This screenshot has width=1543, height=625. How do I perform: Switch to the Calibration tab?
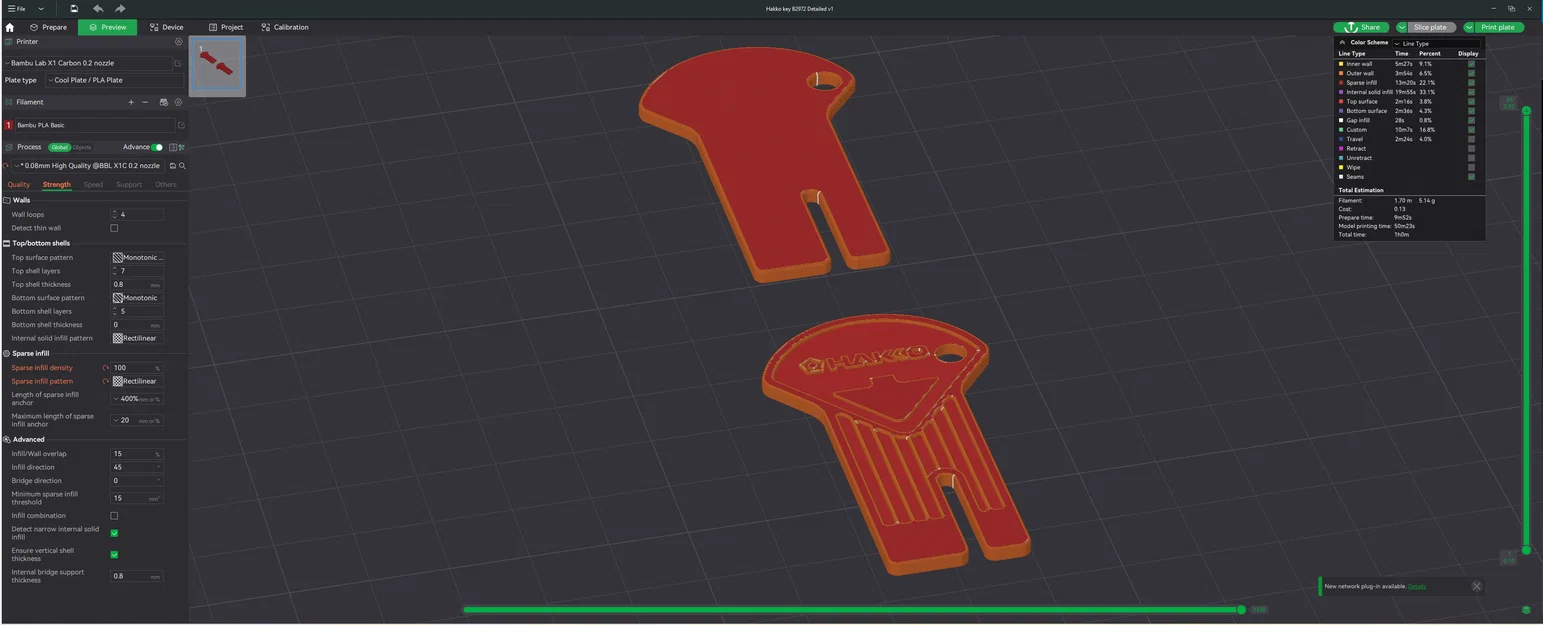pyautogui.click(x=285, y=27)
